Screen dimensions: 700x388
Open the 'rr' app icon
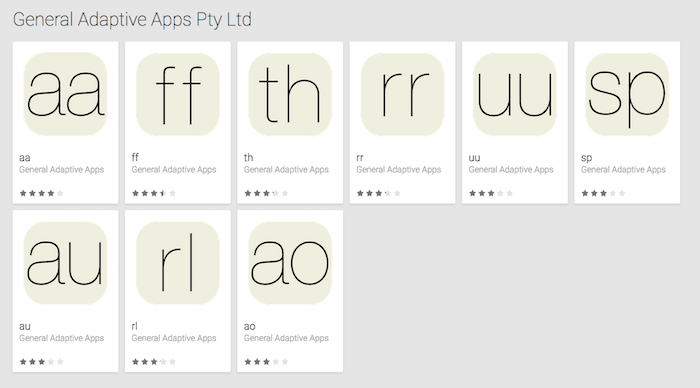click(403, 94)
